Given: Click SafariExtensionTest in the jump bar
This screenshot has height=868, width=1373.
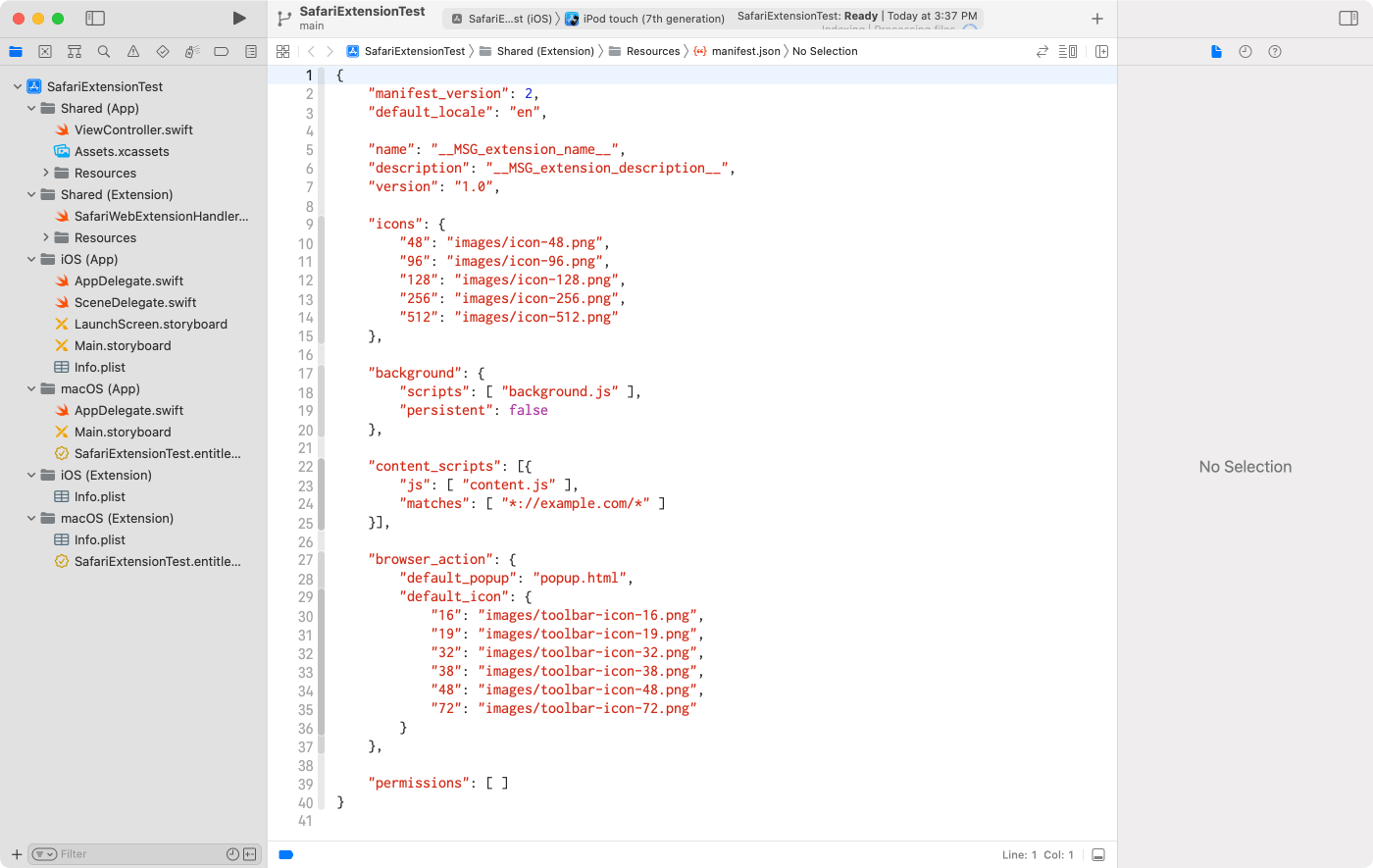Looking at the screenshot, I should [406, 51].
